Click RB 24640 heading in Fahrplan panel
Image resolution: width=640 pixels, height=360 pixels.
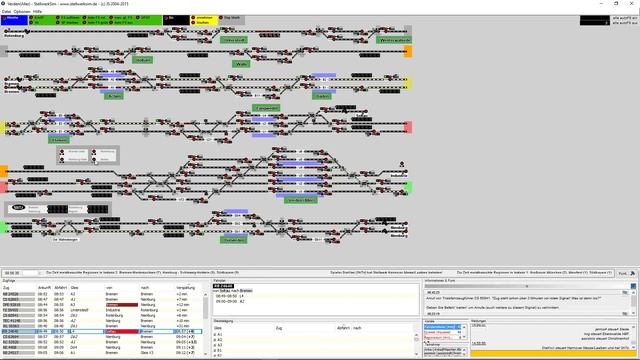pos(223,286)
